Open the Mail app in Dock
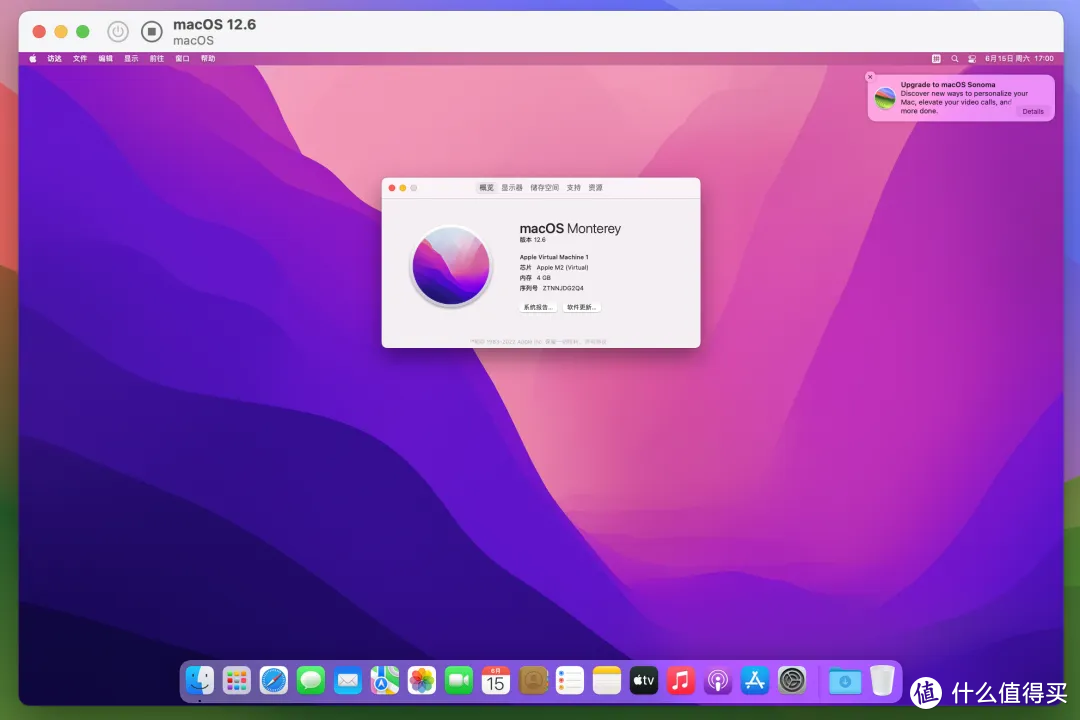1080x720 pixels. [348, 681]
